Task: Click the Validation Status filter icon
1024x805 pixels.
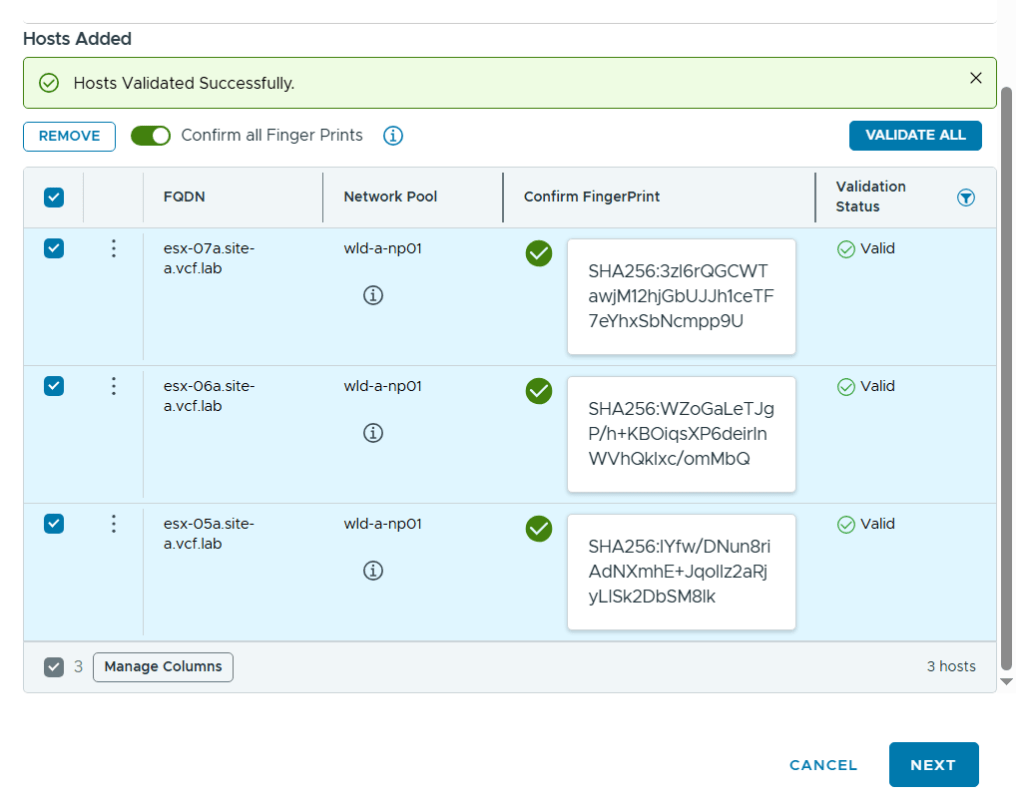Action: 965,197
